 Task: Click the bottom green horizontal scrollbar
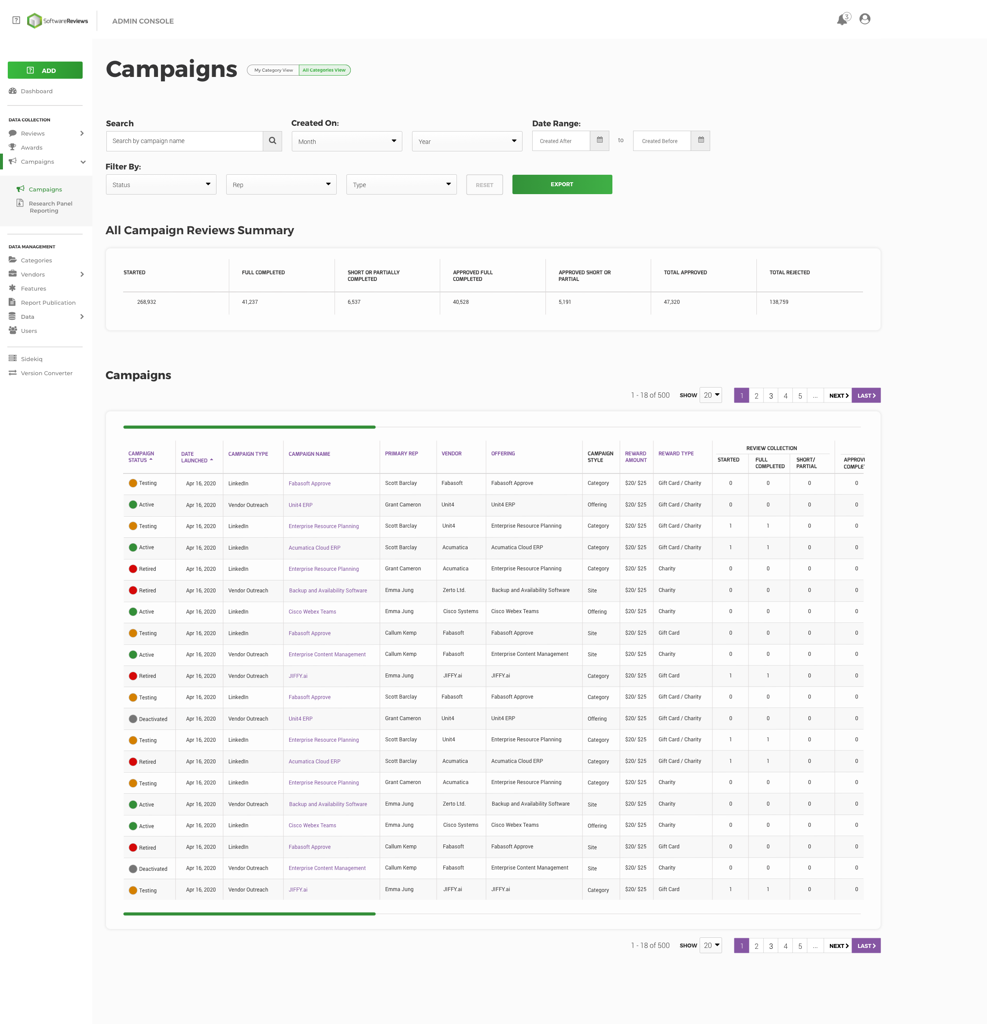coord(250,914)
